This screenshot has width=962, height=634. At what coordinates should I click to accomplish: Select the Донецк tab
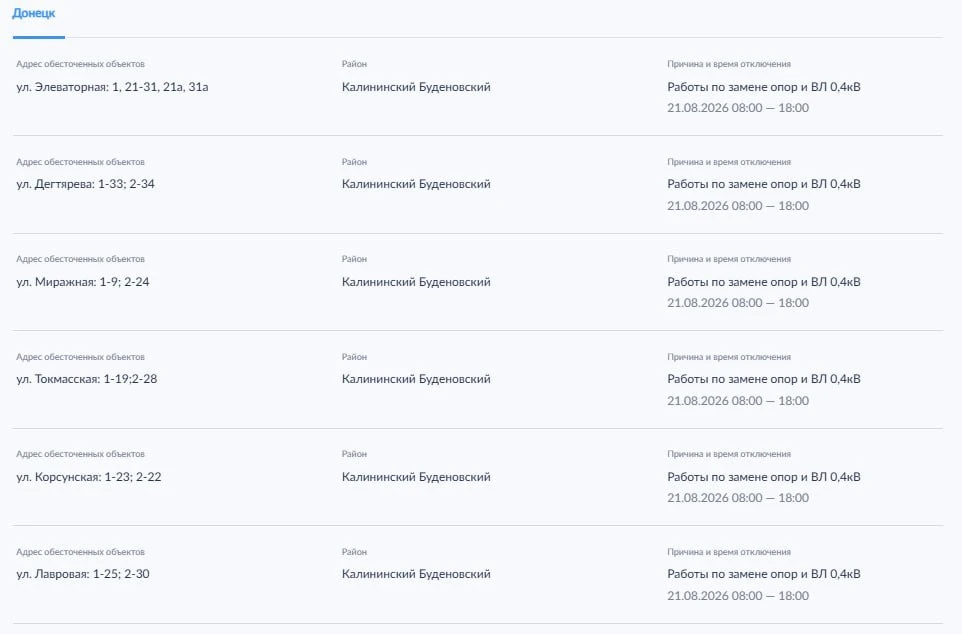coord(34,13)
